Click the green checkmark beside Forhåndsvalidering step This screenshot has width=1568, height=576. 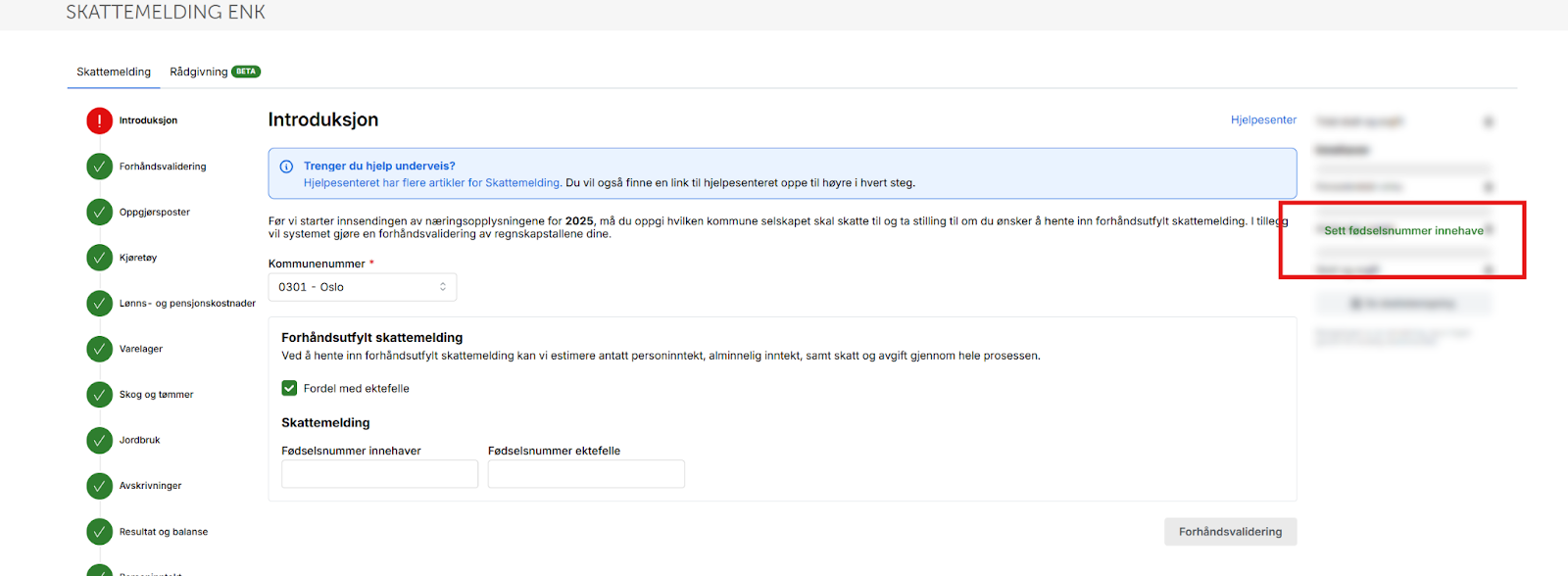click(x=99, y=167)
